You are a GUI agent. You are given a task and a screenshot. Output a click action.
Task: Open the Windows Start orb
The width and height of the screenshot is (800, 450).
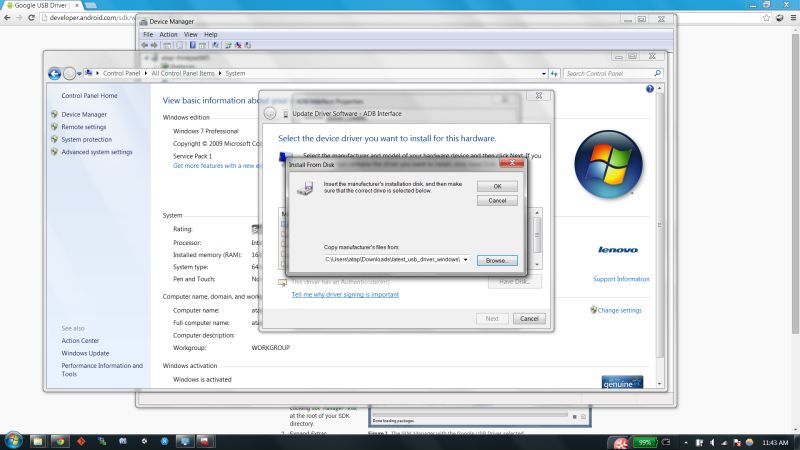click(x=14, y=440)
